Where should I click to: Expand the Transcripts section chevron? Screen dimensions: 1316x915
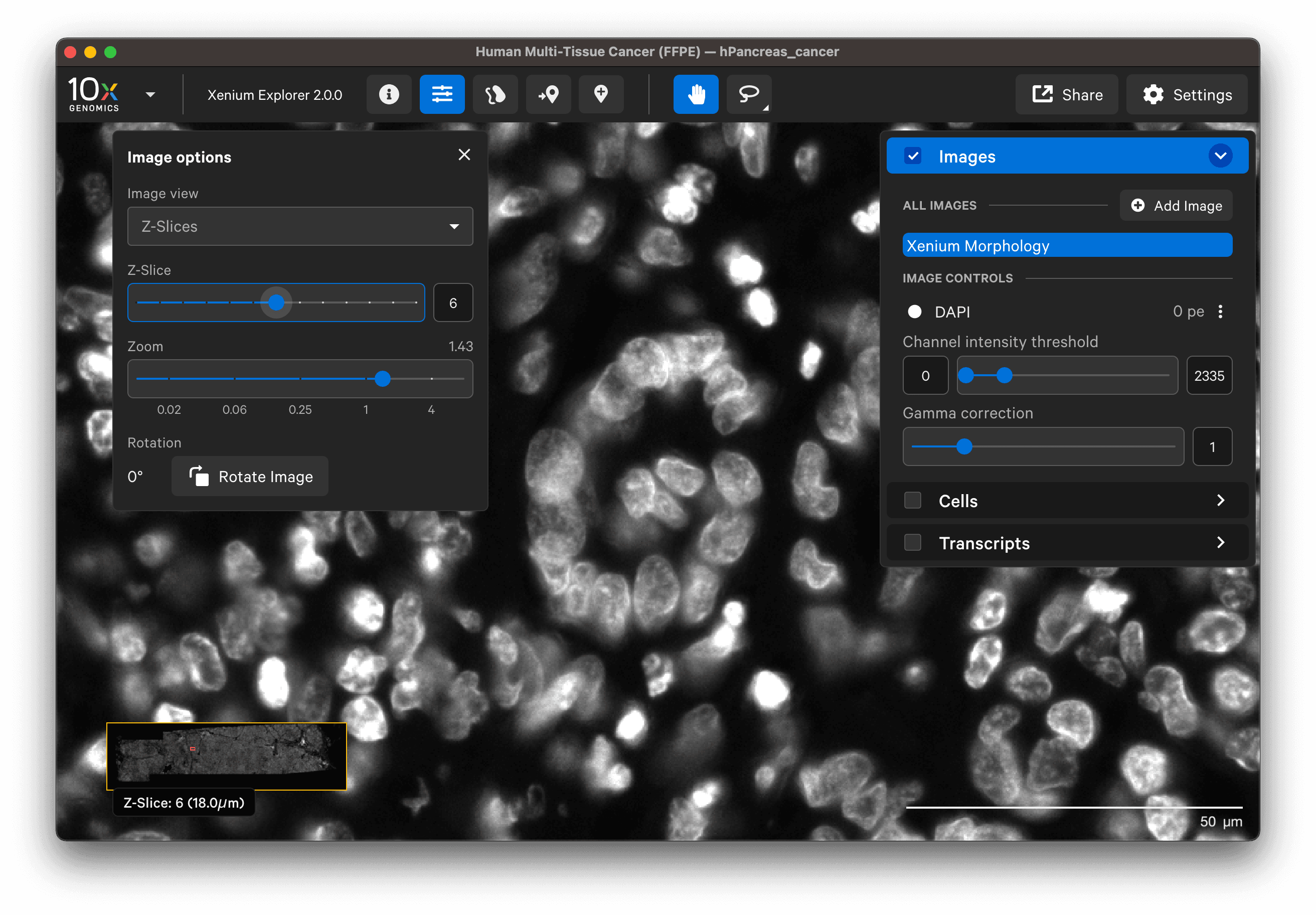[x=1220, y=542]
